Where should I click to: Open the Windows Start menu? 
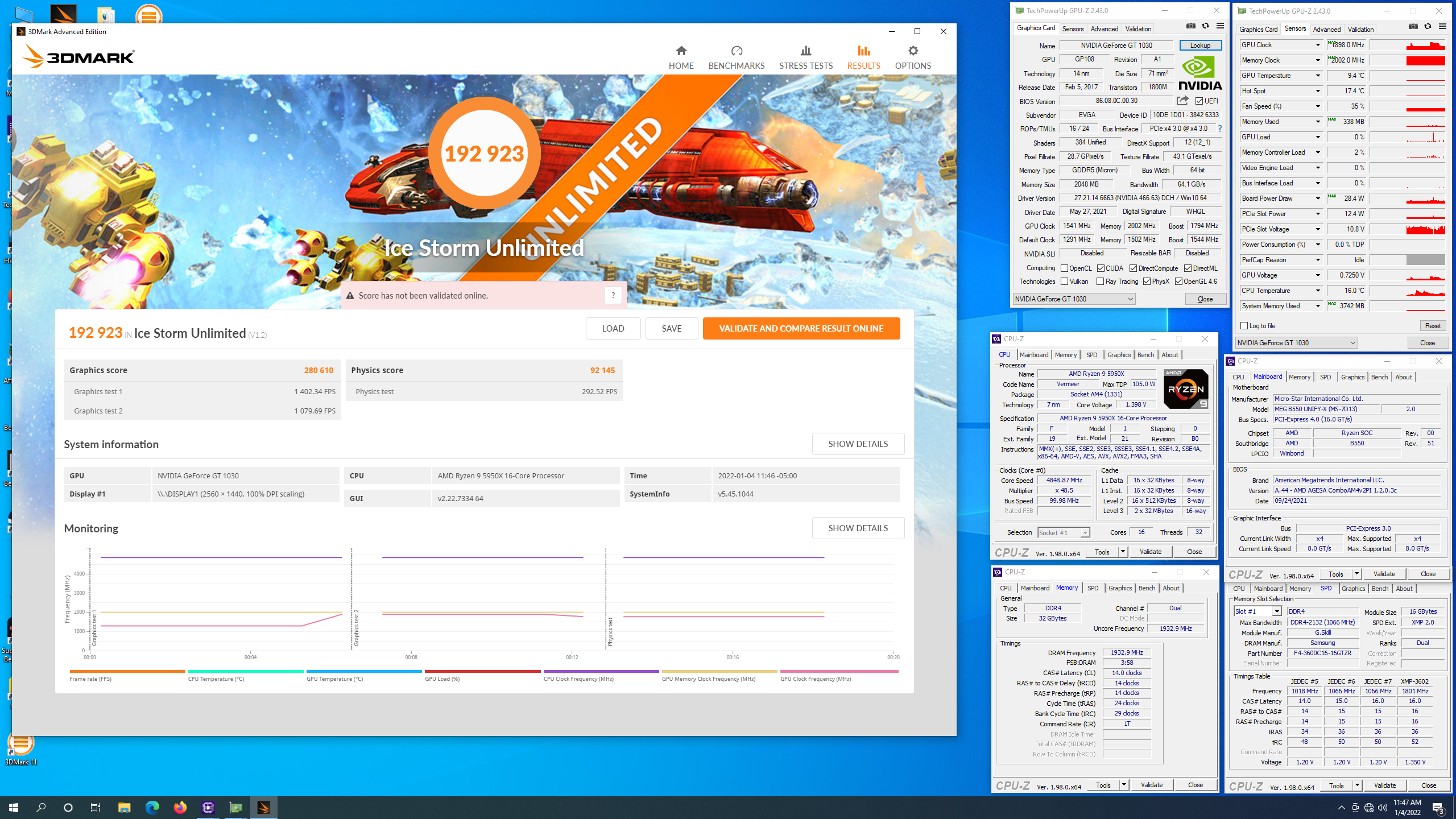click(x=14, y=807)
